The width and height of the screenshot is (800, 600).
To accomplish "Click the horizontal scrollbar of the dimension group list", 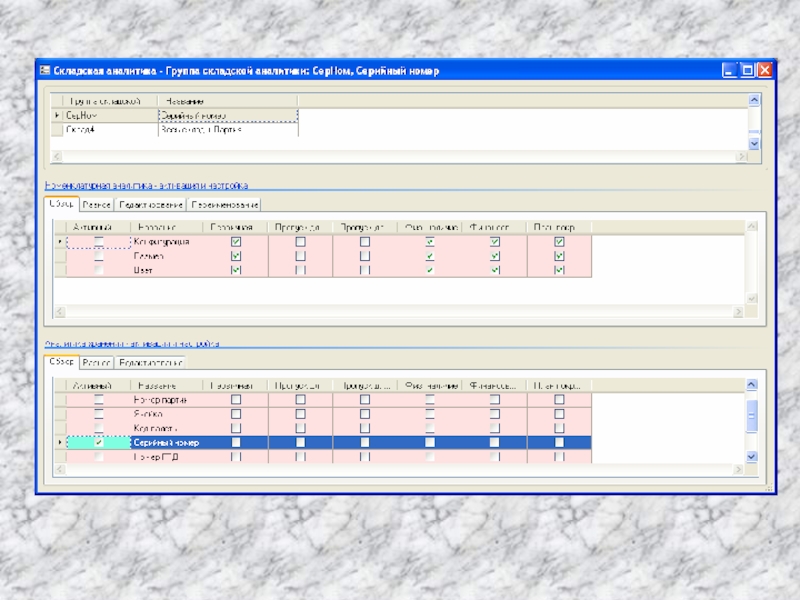I will point(399,157).
